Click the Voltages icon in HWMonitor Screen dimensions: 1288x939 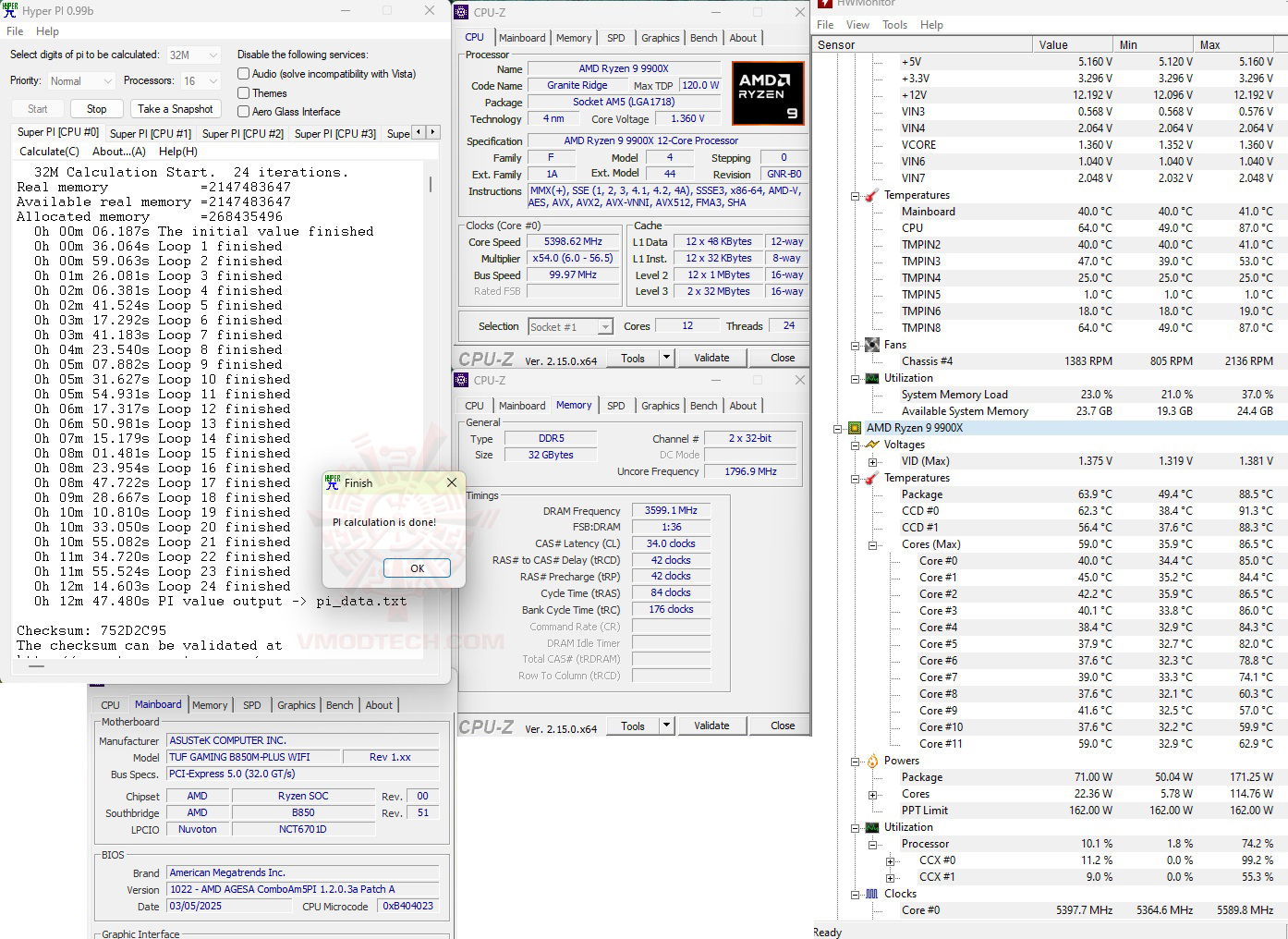pos(871,445)
